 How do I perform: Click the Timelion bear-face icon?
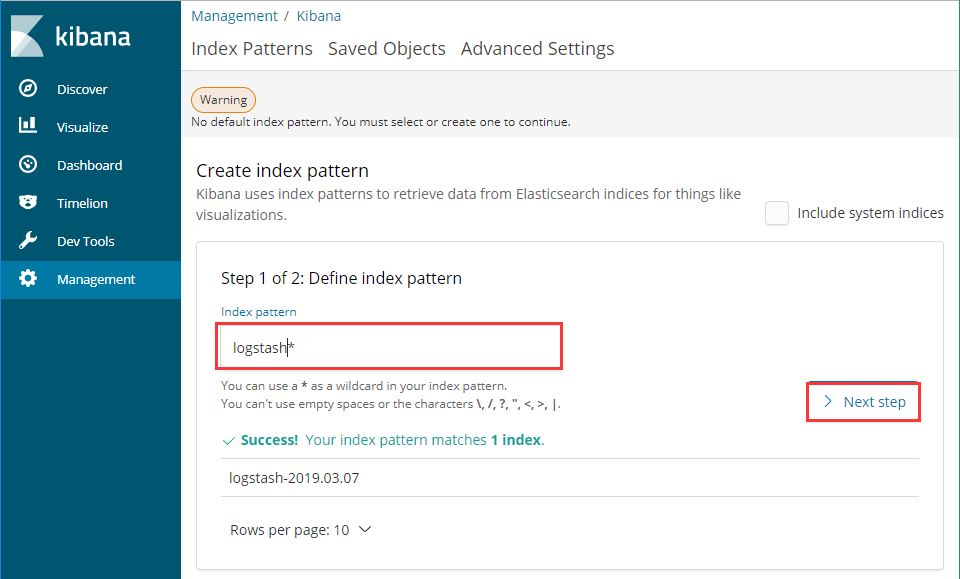pos(28,202)
